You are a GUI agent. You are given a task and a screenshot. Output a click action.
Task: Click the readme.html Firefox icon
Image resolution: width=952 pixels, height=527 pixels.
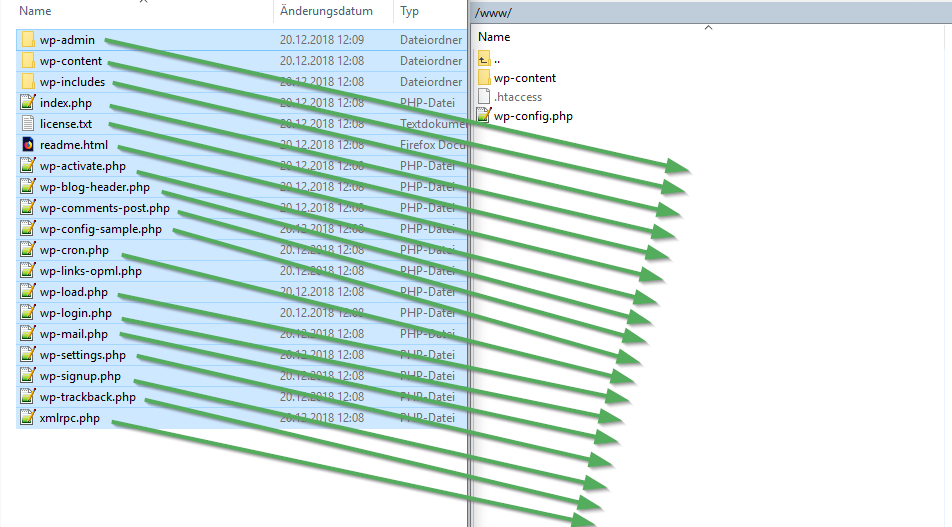28,144
